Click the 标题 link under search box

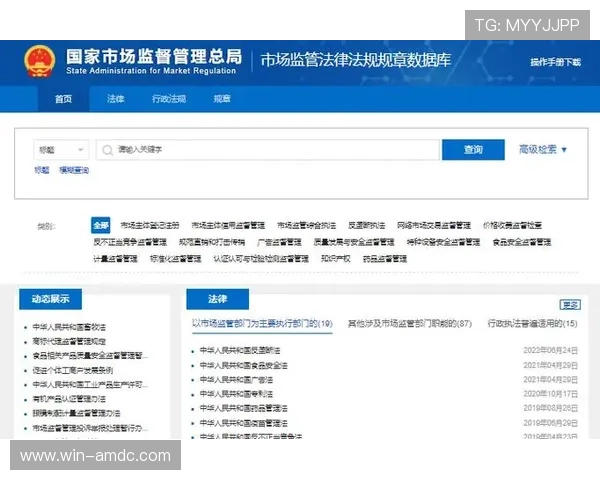(42, 170)
